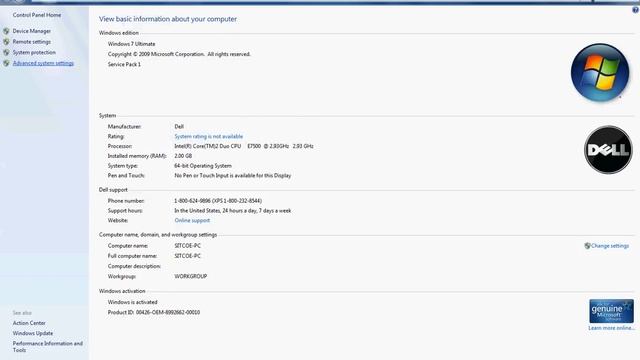
Task: Click the Dell support section label
Action: (113, 190)
